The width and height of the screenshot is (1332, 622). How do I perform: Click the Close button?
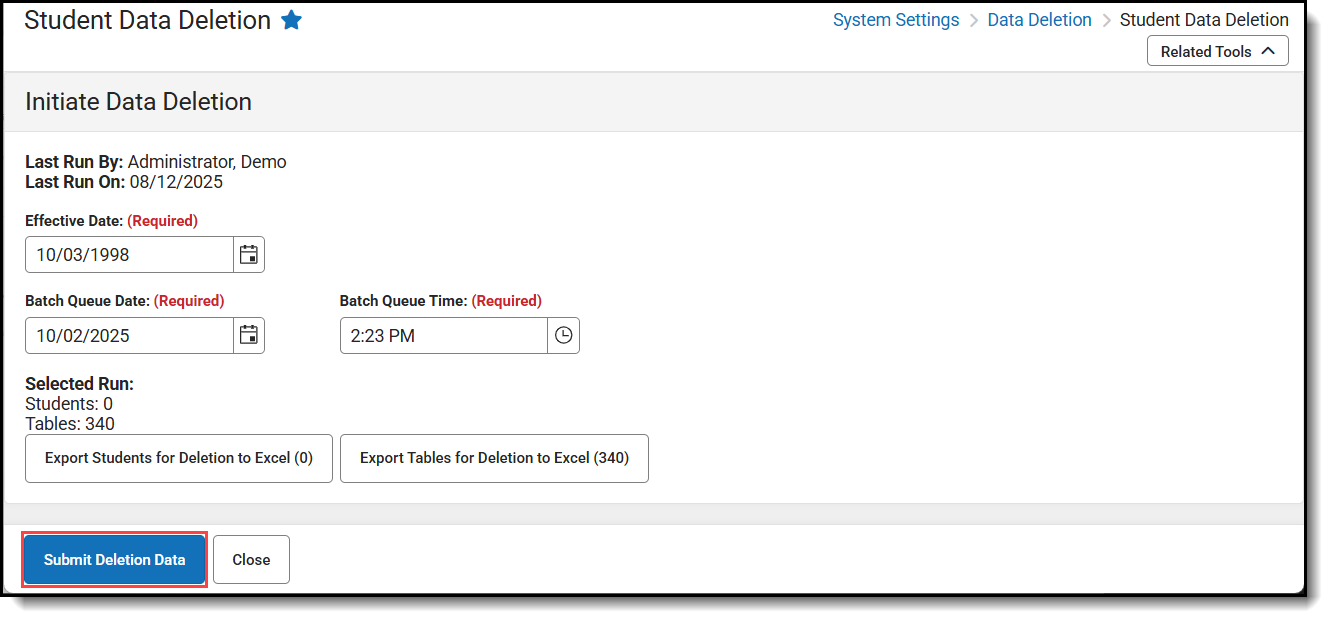(x=251, y=559)
